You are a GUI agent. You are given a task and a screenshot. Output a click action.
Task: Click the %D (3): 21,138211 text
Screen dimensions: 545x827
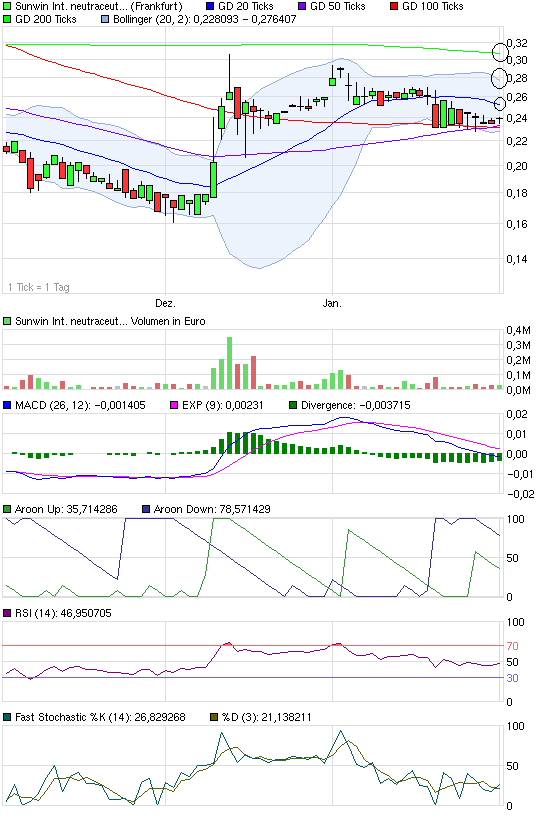pos(266,717)
